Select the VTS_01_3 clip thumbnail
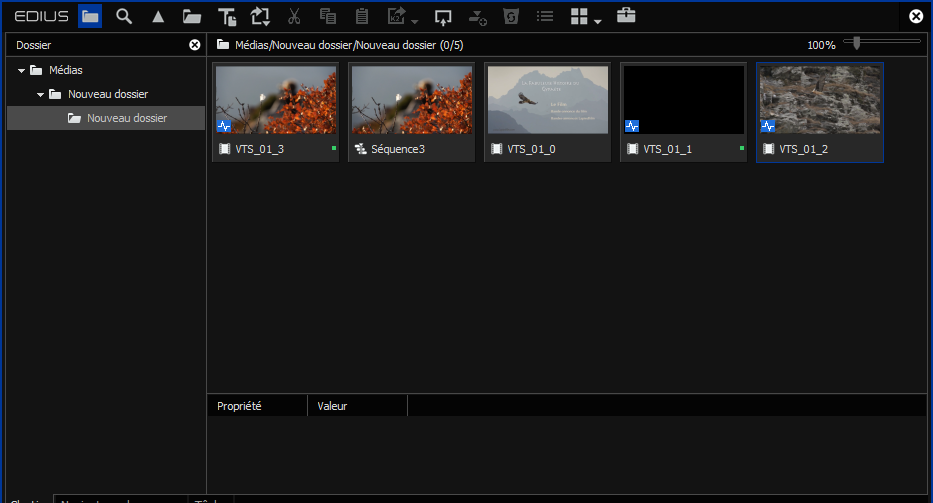The height and width of the screenshot is (503, 933). pos(275,100)
